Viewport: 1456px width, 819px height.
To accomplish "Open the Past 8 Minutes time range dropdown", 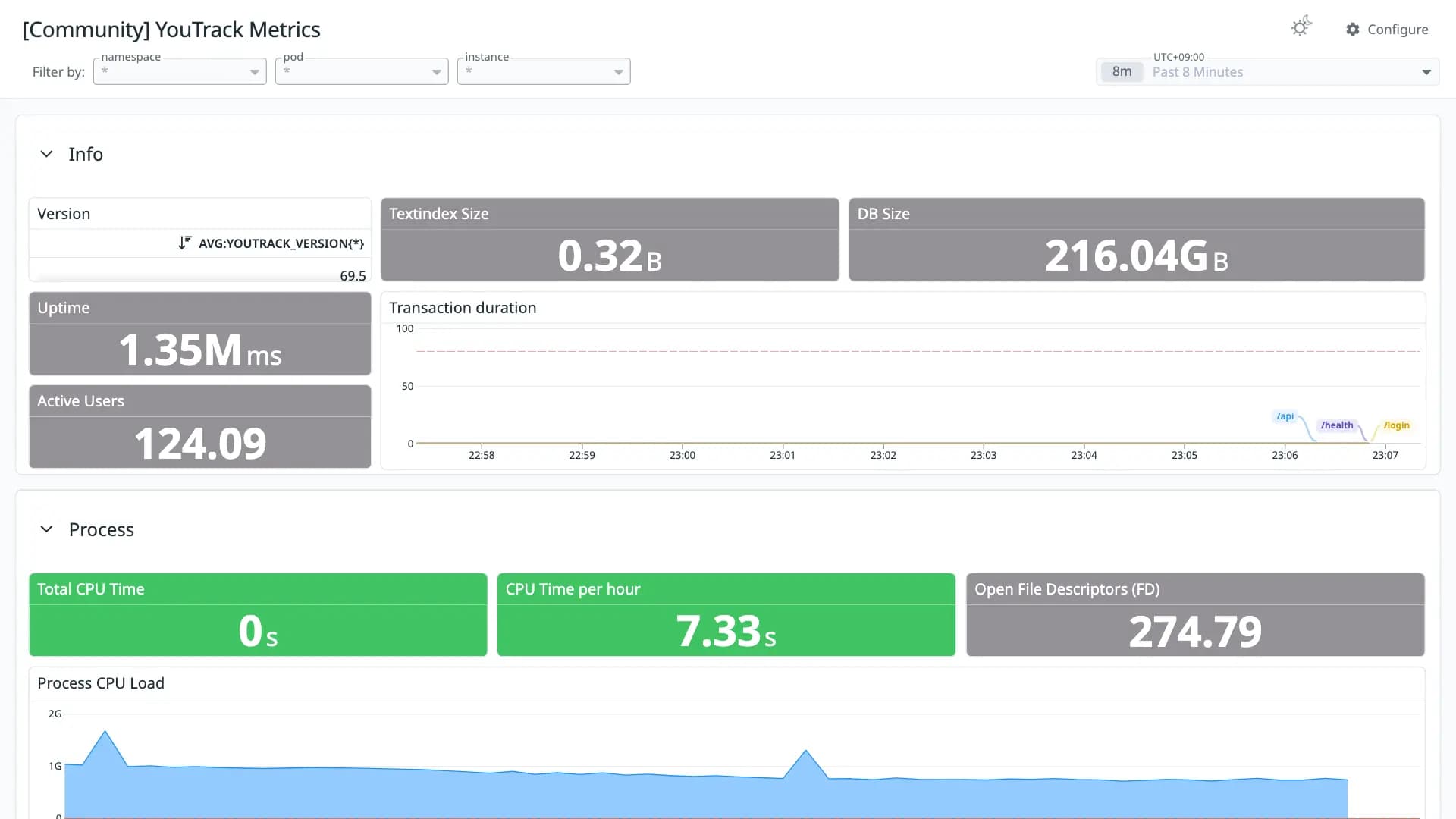I will (1268, 72).
